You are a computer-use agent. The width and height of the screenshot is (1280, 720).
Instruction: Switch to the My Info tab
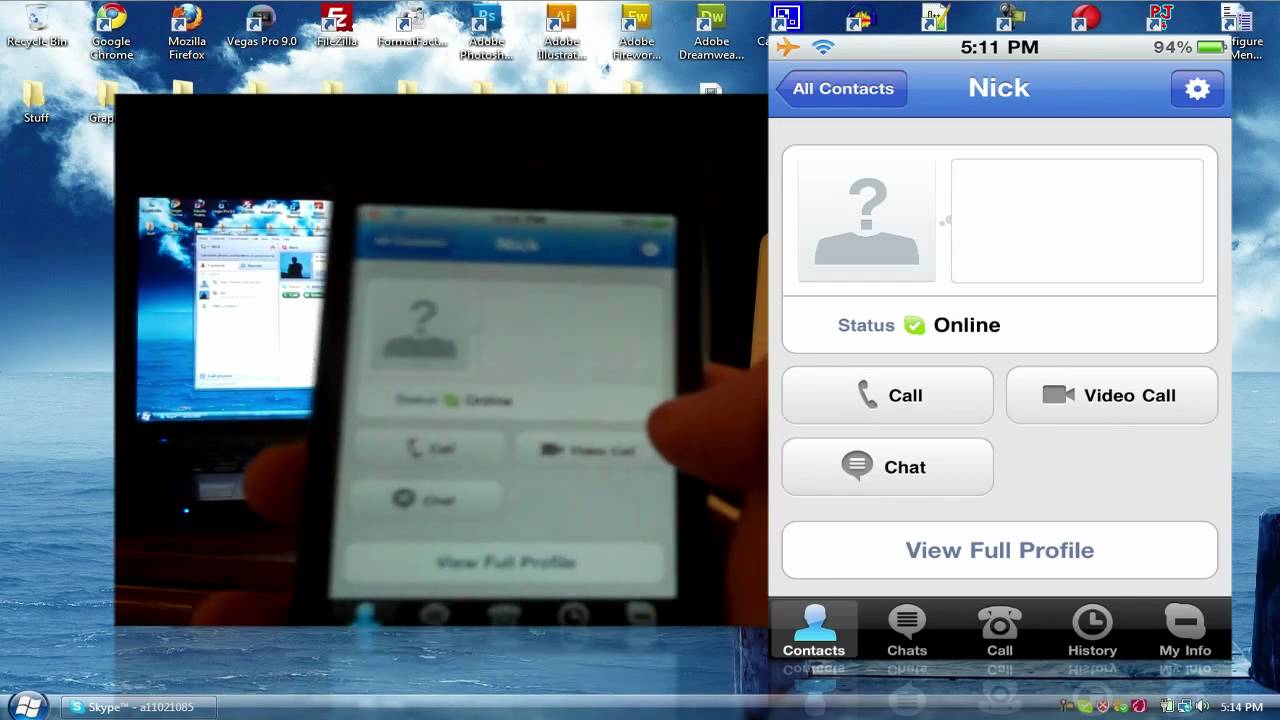pos(1185,630)
